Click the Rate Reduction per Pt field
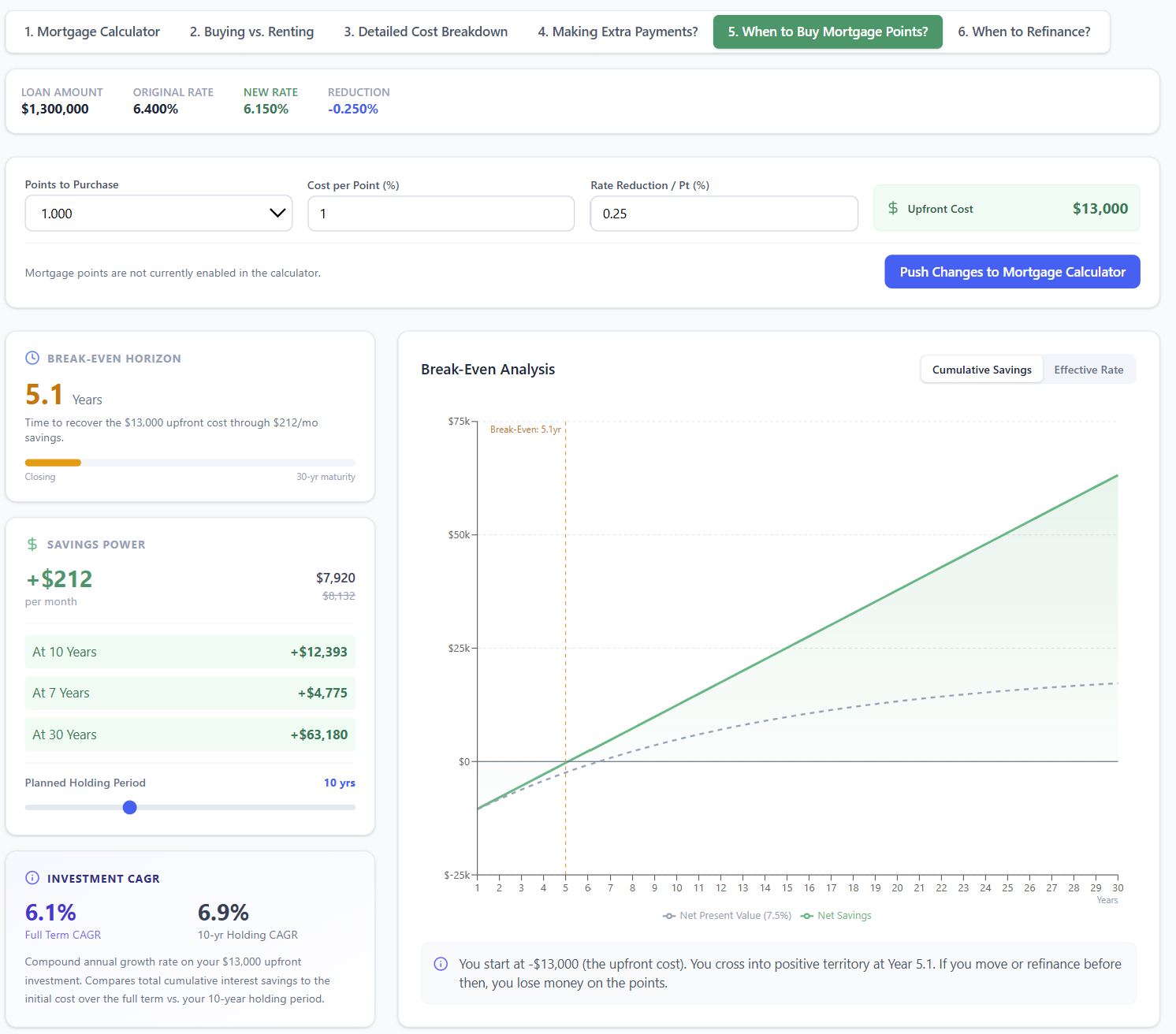 (724, 214)
